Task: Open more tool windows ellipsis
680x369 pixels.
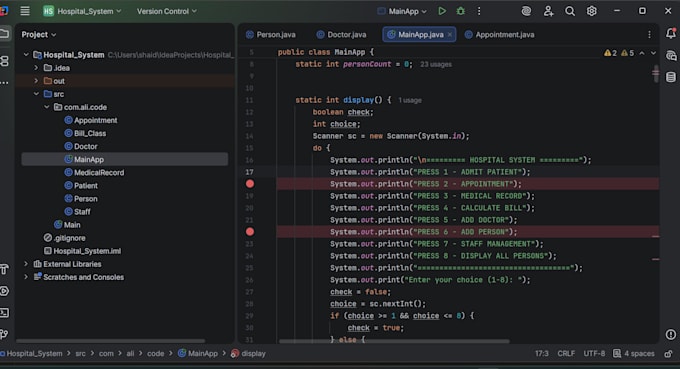Action: [x=4, y=82]
